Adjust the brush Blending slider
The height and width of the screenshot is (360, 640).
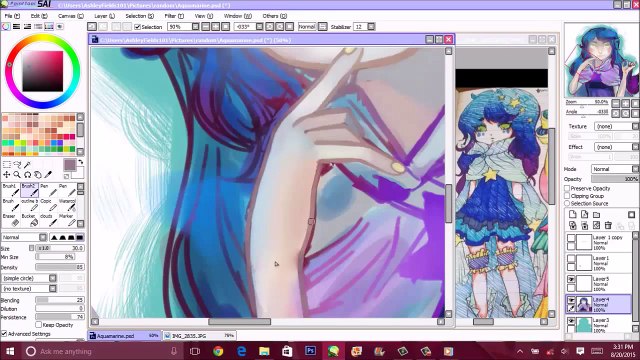coord(60,300)
